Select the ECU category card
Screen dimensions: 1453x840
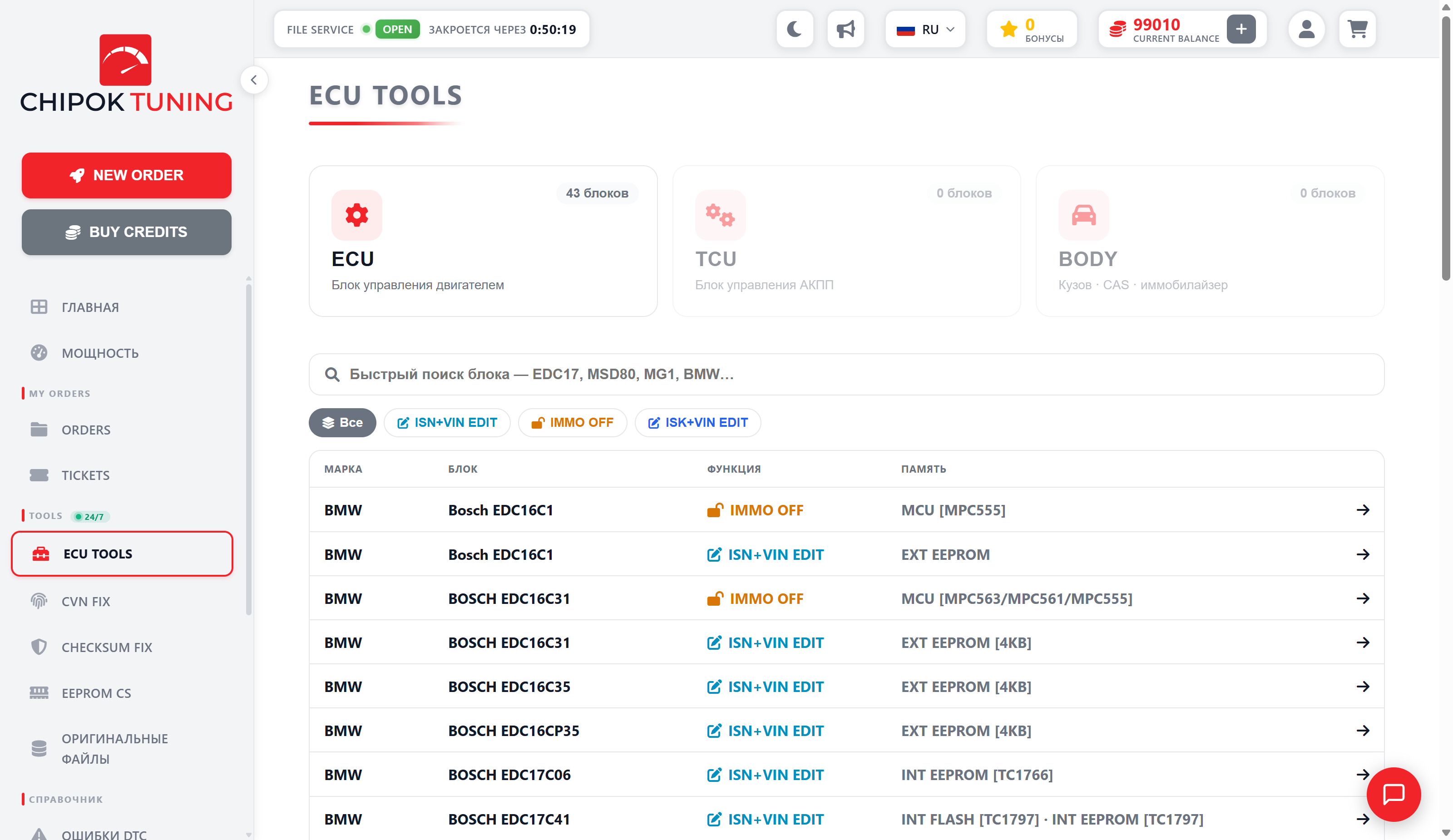483,241
